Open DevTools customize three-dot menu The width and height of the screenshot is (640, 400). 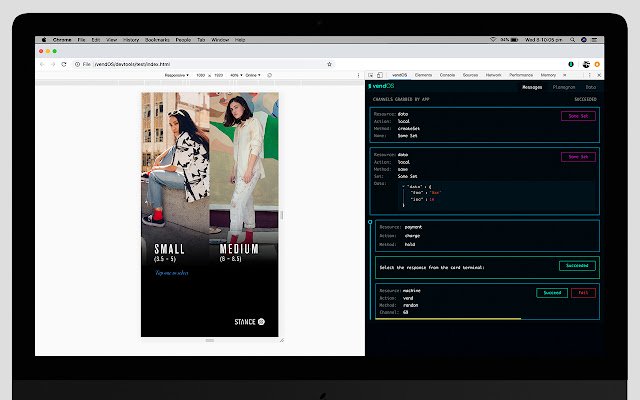(589, 75)
